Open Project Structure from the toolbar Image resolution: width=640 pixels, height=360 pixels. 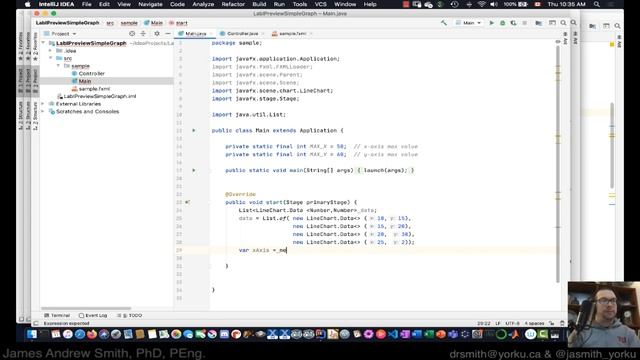point(539,23)
